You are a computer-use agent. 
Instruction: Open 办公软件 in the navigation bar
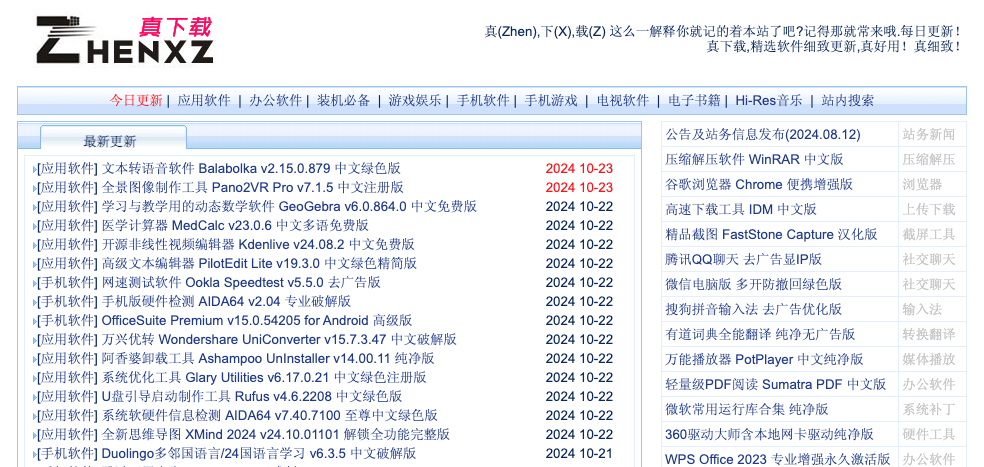tap(275, 100)
